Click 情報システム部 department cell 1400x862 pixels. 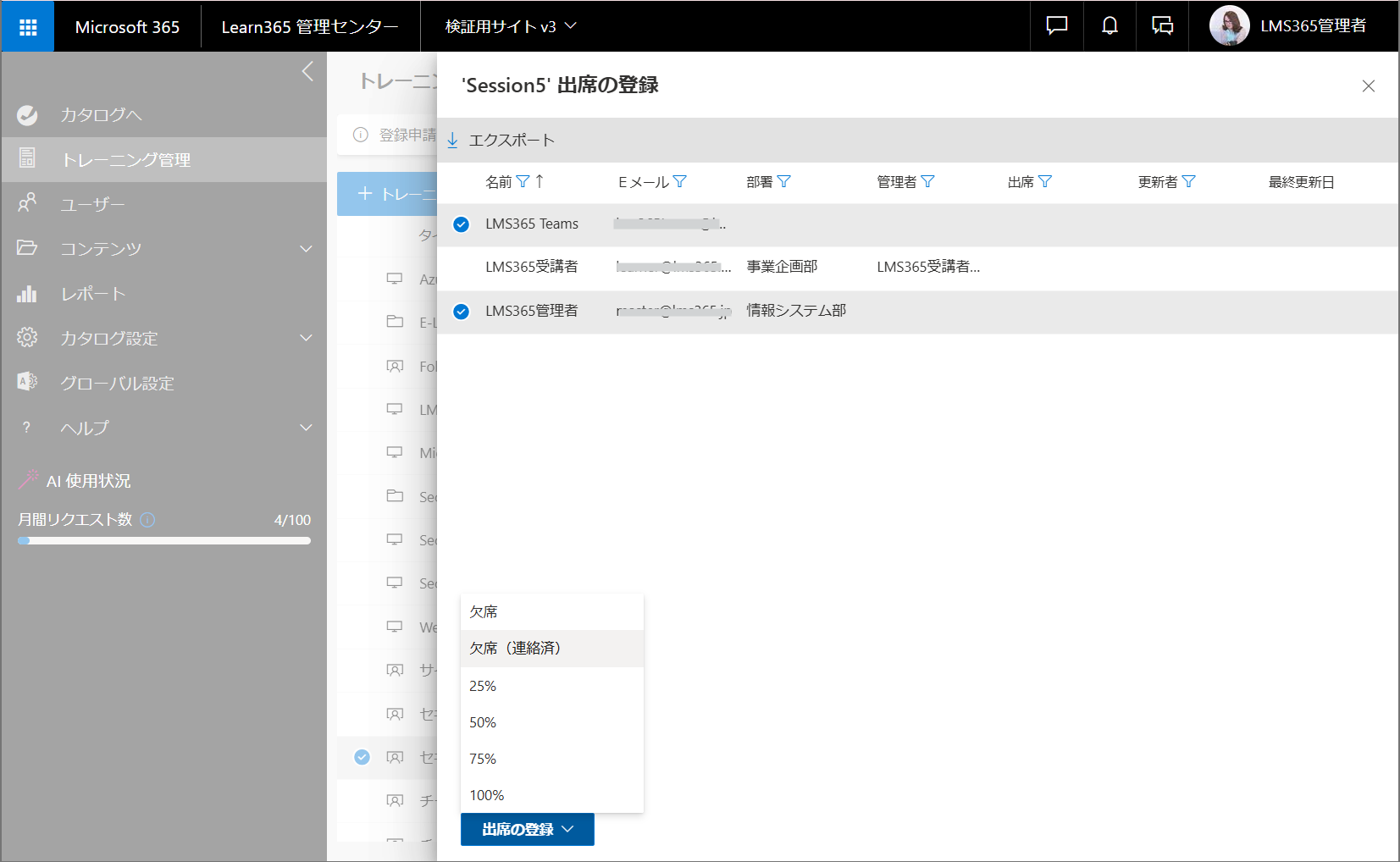[796, 311]
